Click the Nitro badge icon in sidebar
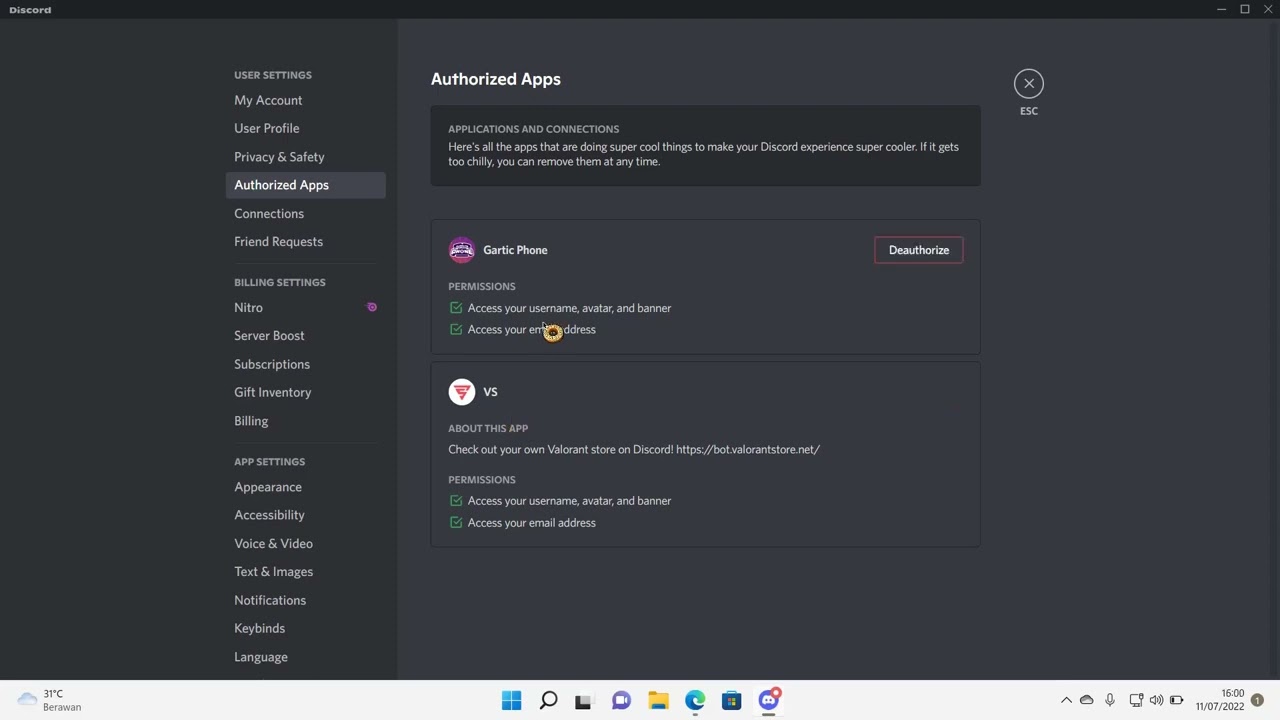Screen dimensions: 1280x720 click(x=372, y=307)
